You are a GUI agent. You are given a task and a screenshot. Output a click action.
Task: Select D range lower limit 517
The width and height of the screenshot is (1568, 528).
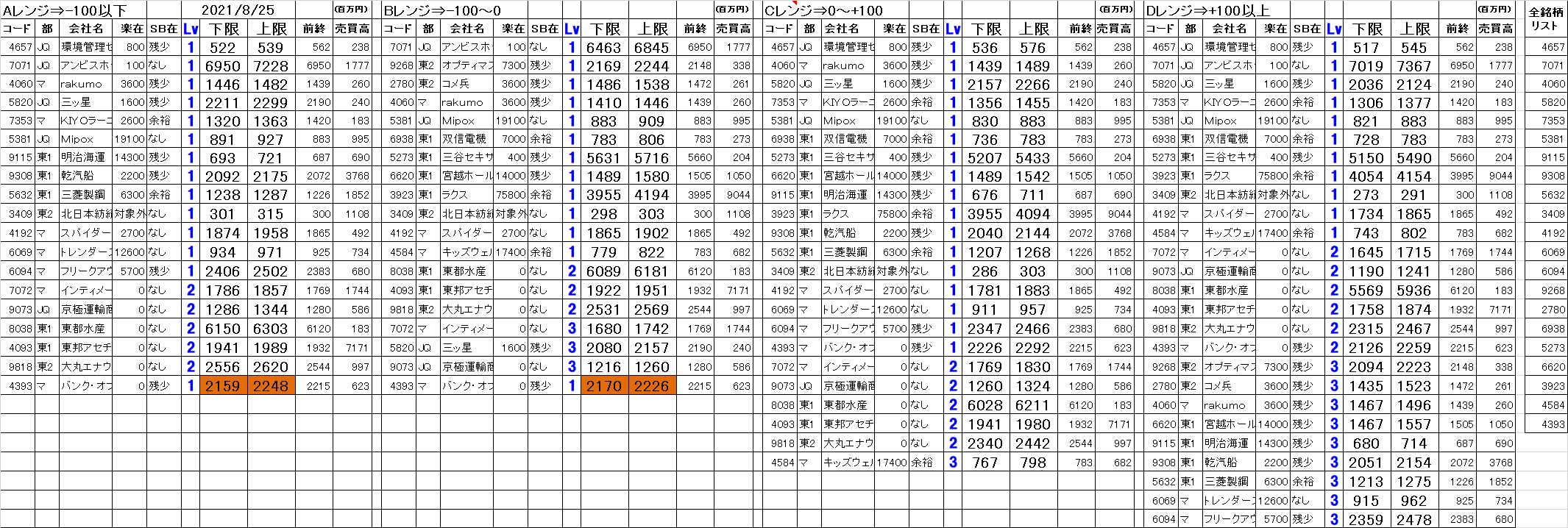pyautogui.click(x=1366, y=47)
